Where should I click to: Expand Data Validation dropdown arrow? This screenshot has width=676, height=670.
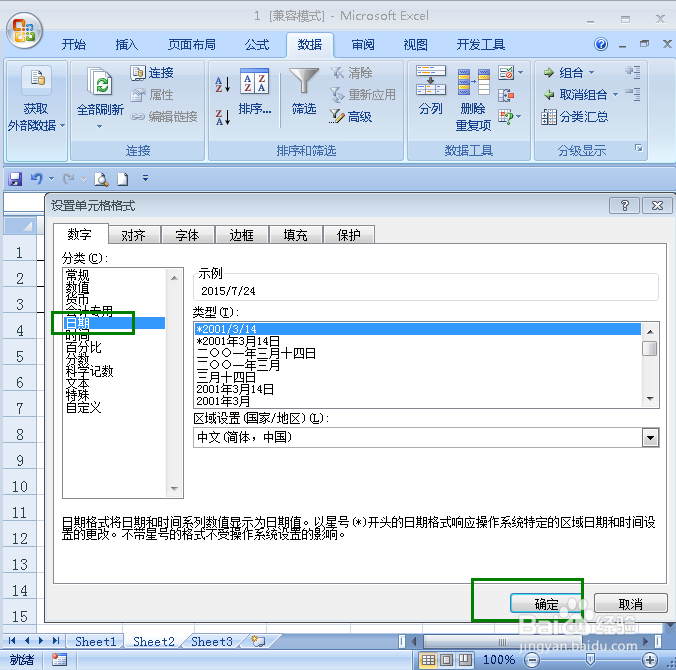(520, 72)
